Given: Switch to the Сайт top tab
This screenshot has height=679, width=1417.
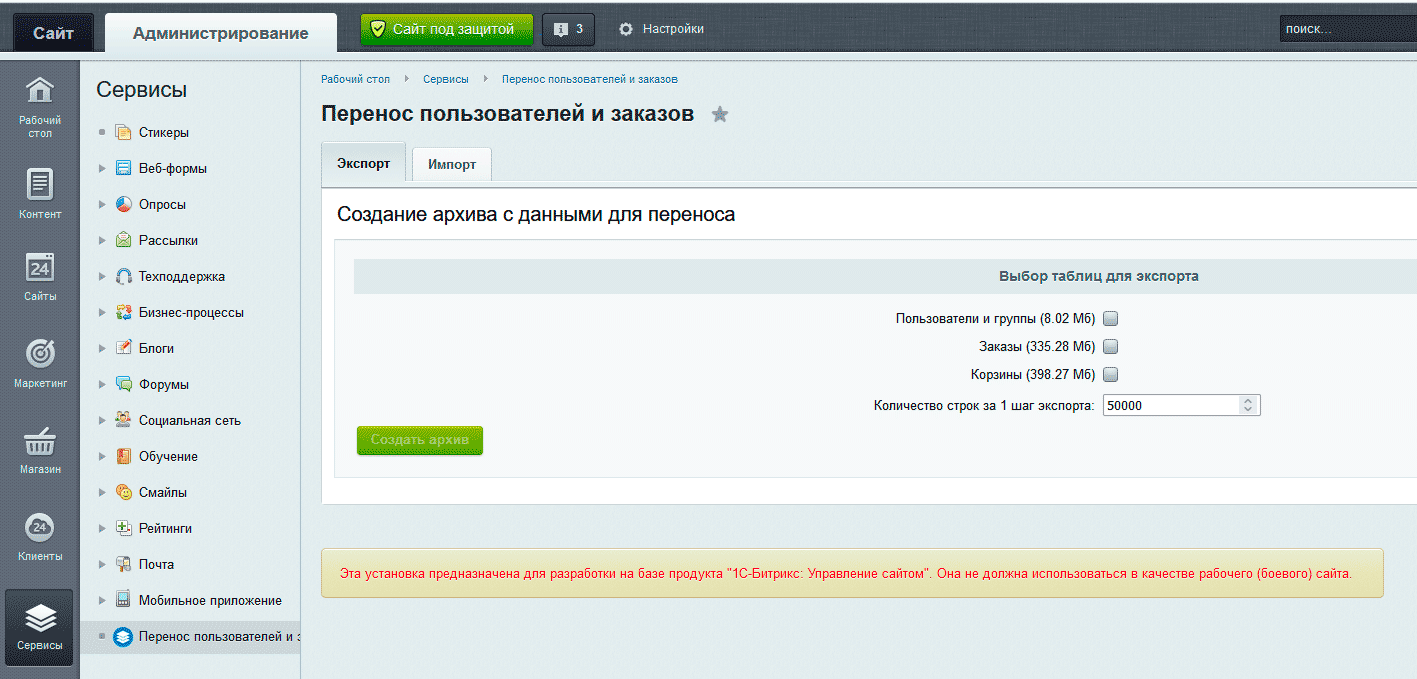Looking at the screenshot, I should coord(53,33).
